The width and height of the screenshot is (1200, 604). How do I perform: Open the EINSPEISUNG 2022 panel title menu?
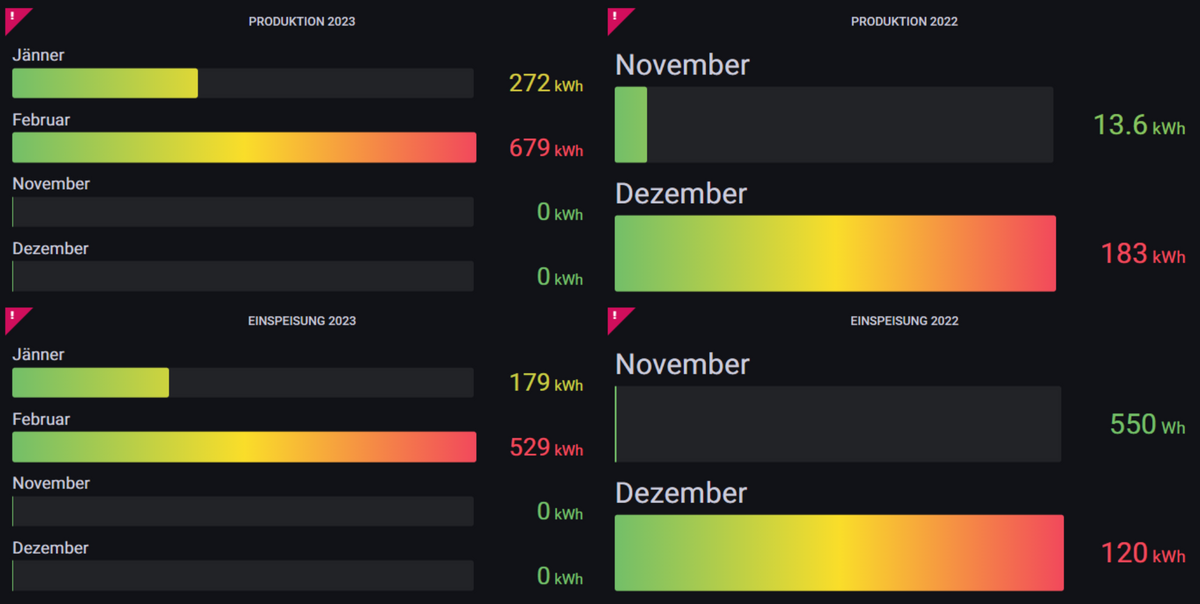pyautogui.click(x=904, y=321)
